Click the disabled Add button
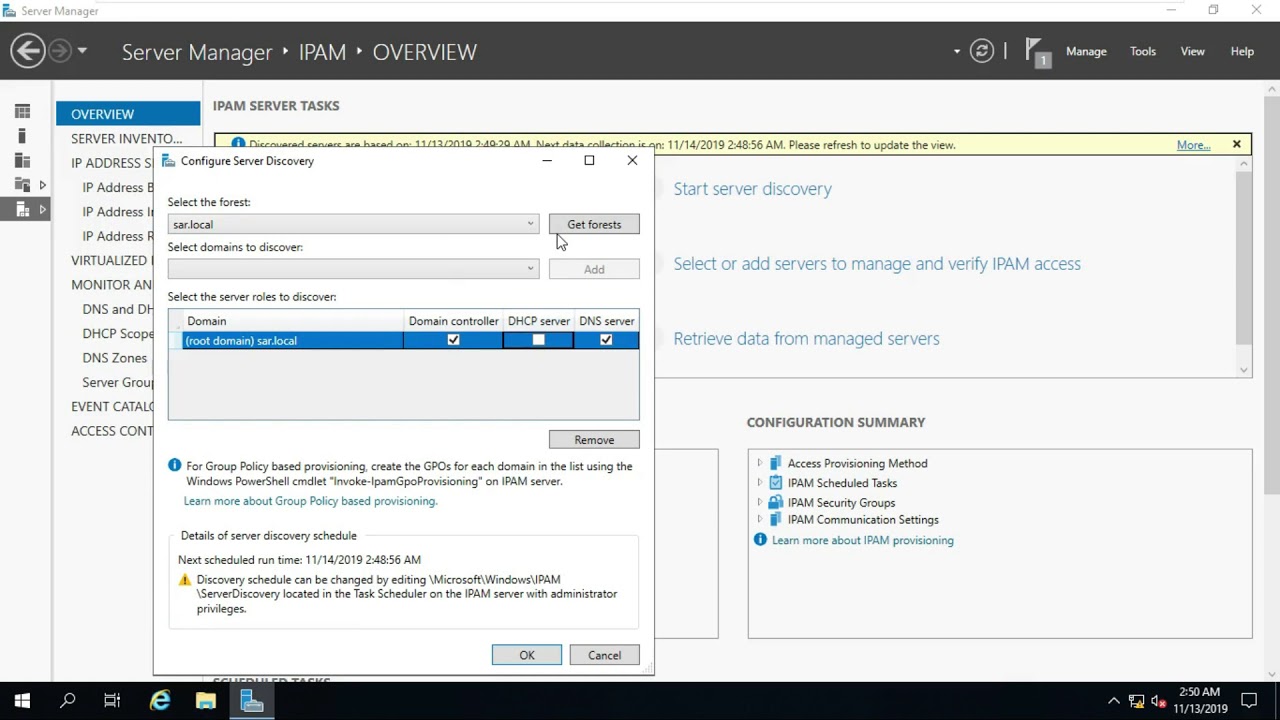This screenshot has height=720, width=1280. pyautogui.click(x=594, y=269)
